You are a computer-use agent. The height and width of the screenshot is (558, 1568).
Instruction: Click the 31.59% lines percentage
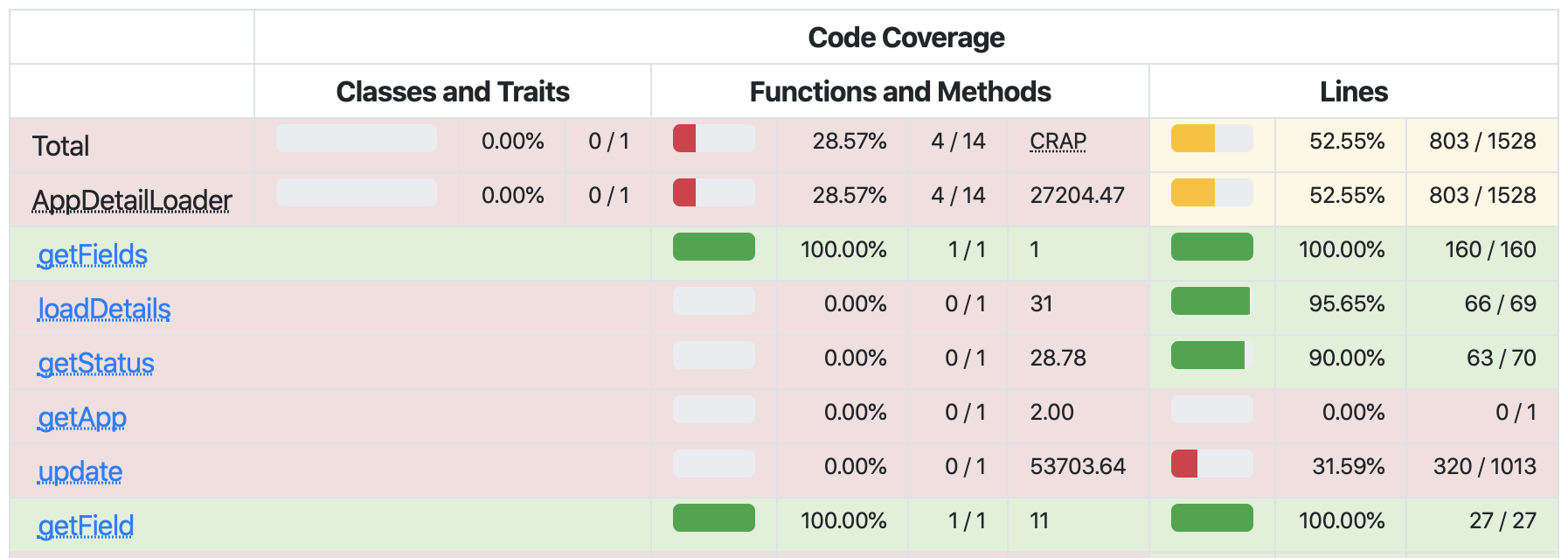pyautogui.click(x=1349, y=466)
